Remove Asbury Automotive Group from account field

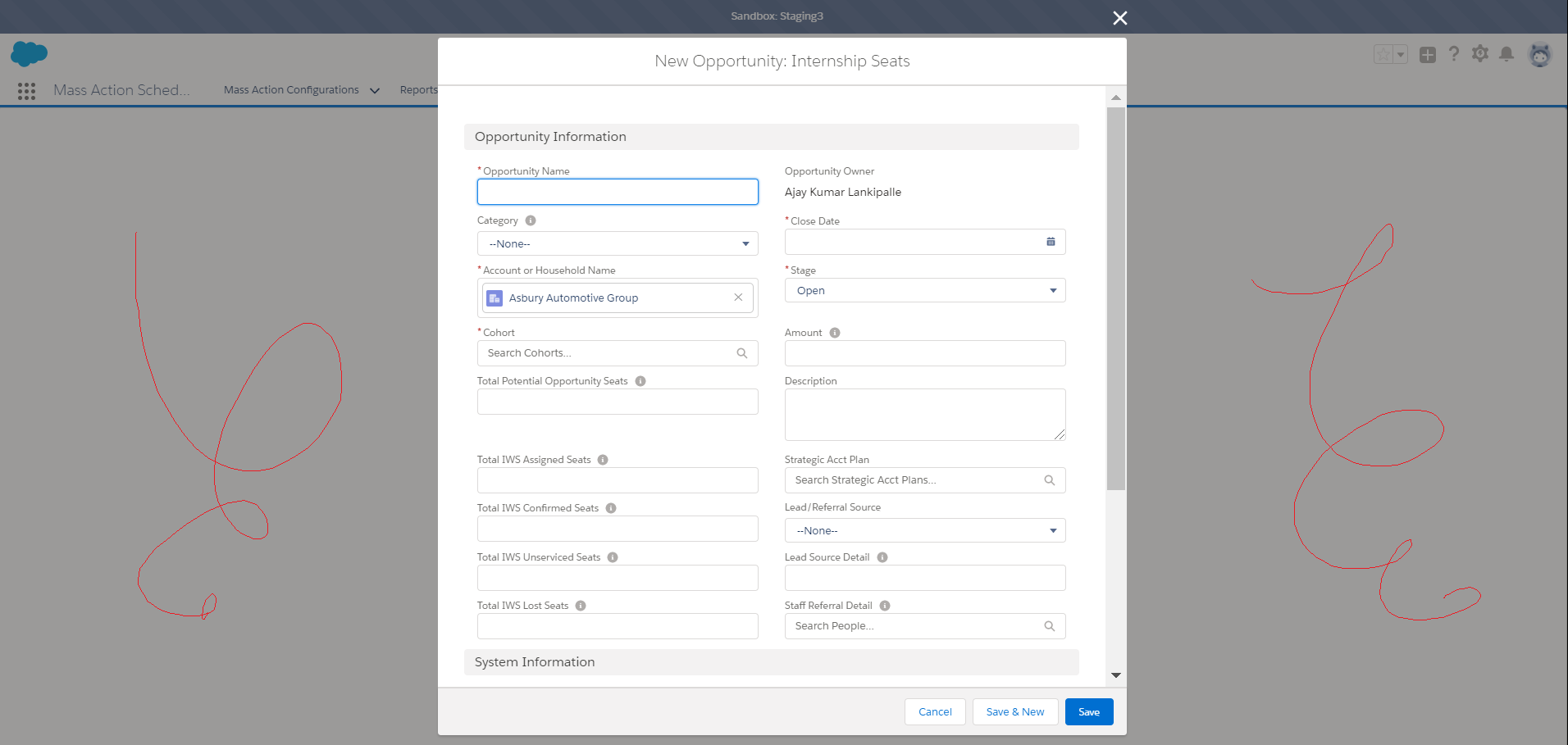tap(738, 298)
